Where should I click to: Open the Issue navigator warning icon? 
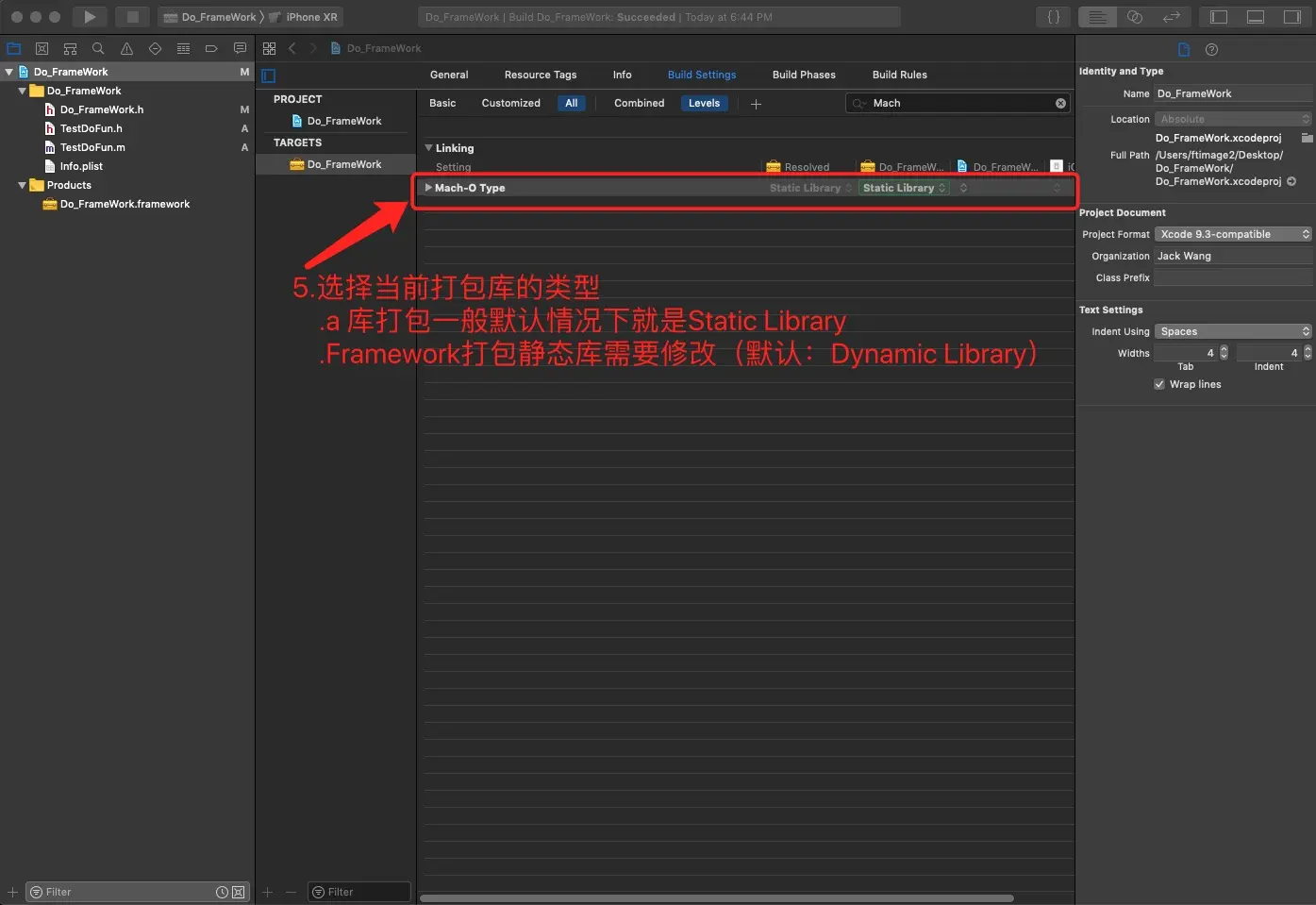coord(126,48)
